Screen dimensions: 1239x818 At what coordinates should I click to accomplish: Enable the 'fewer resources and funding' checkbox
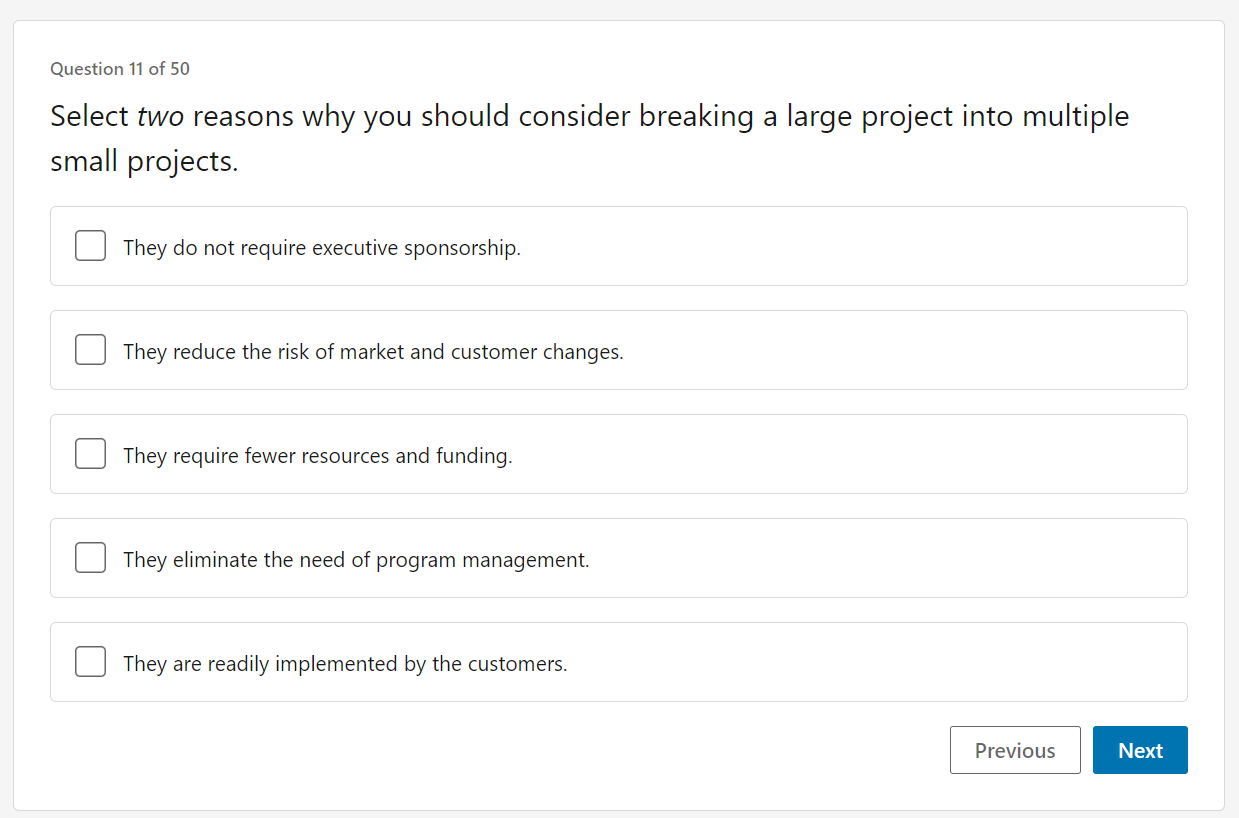click(90, 454)
